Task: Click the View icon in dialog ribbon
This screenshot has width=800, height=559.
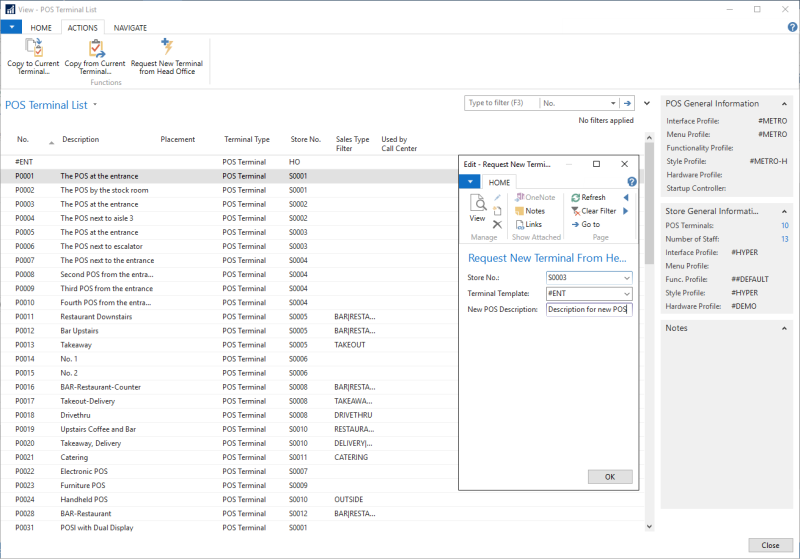Action: [x=478, y=205]
